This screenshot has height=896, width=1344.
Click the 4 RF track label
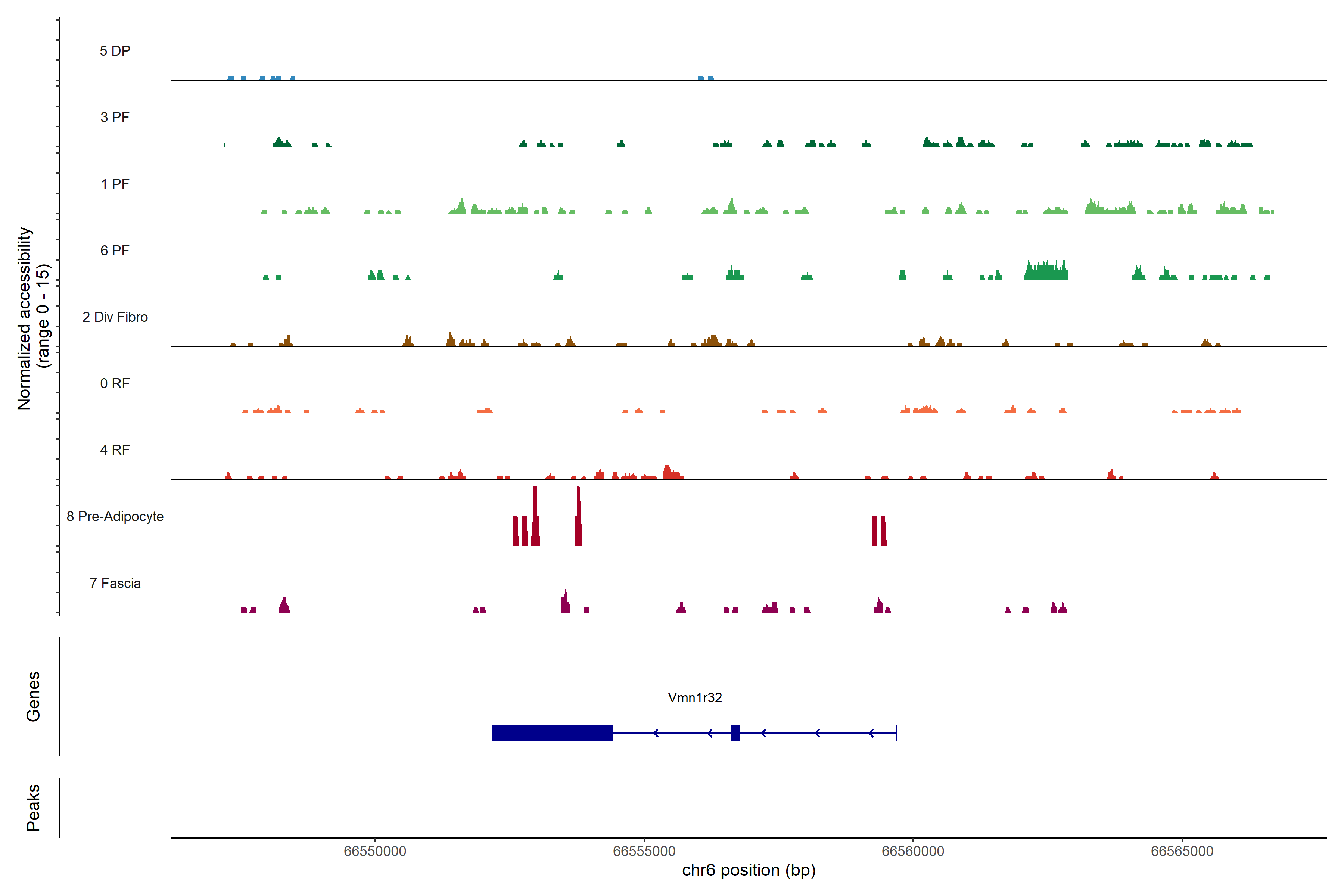(115, 450)
